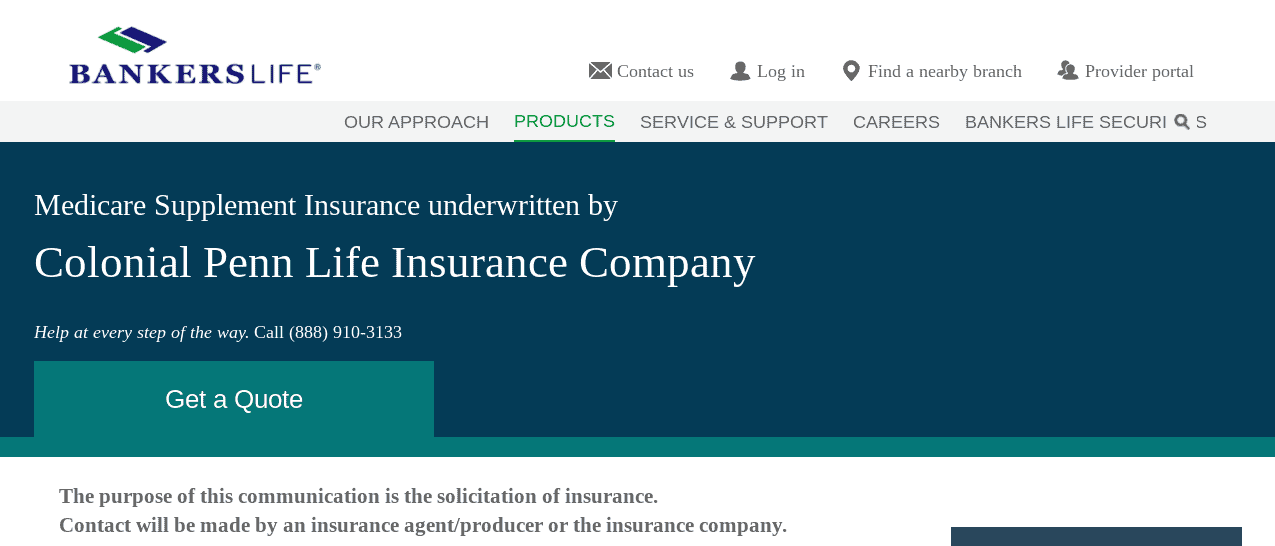The image size is (1275, 546).
Task: Click the dark blue panel at bottom right
Action: tap(1096, 537)
